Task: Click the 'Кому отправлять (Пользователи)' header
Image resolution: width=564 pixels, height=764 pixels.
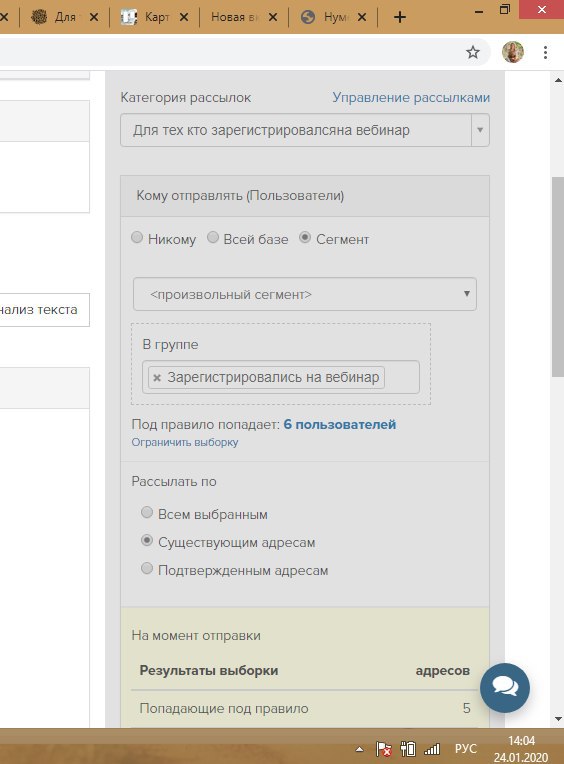Action: coord(305,196)
